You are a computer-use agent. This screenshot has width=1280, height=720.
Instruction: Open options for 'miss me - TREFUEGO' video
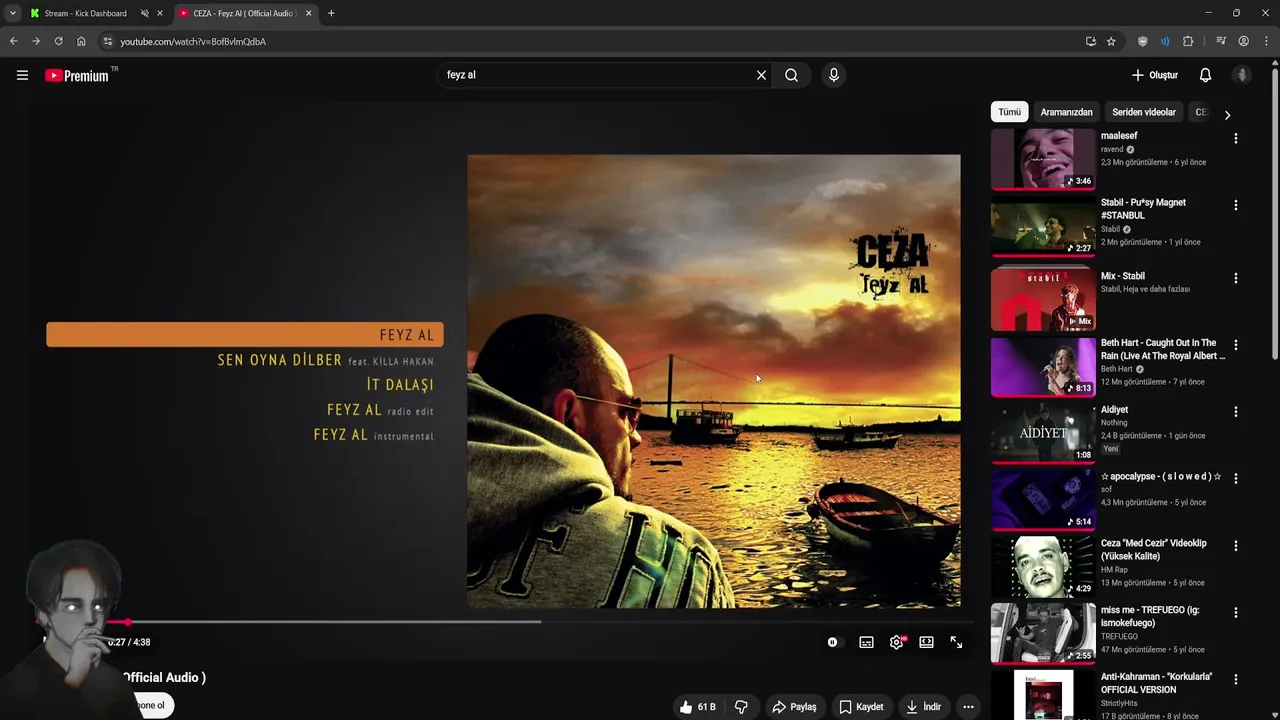pyautogui.click(x=1235, y=612)
